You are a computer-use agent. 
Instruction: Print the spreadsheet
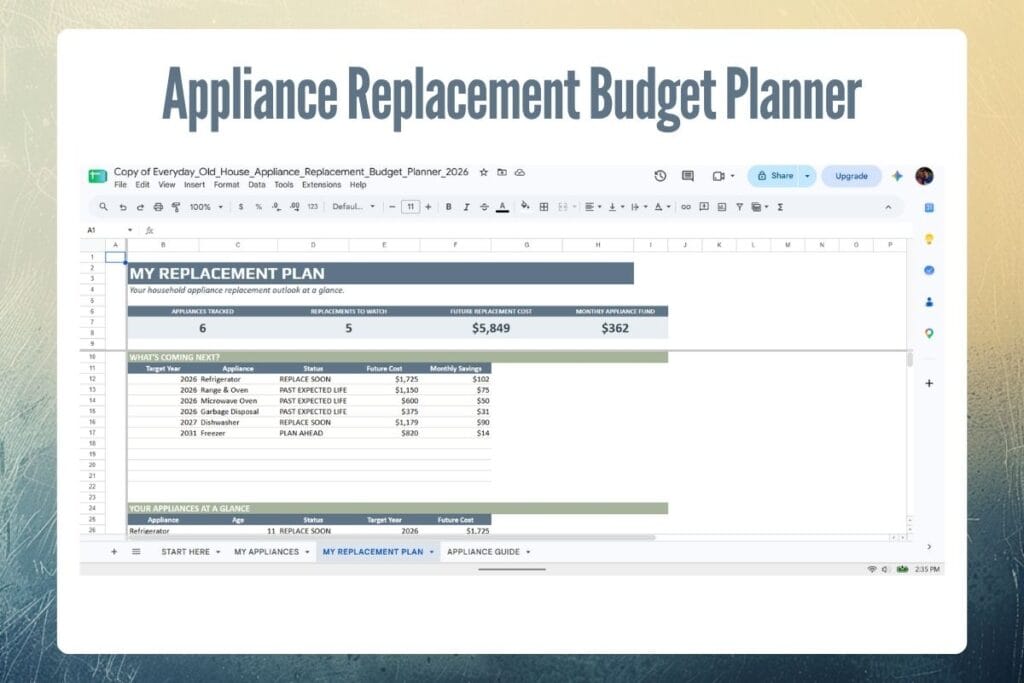pos(158,207)
